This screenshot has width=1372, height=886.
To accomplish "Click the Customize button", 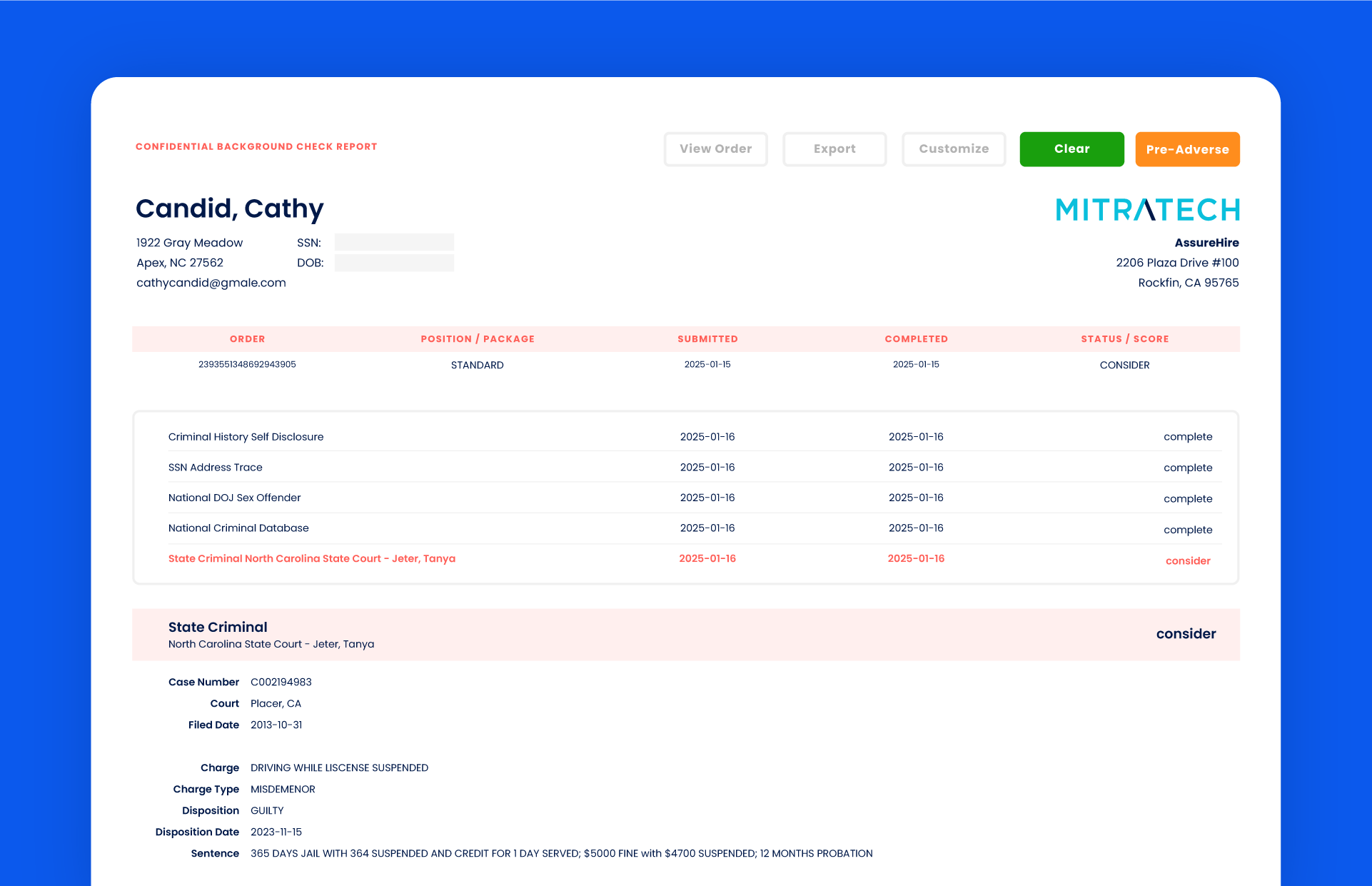I will (954, 148).
